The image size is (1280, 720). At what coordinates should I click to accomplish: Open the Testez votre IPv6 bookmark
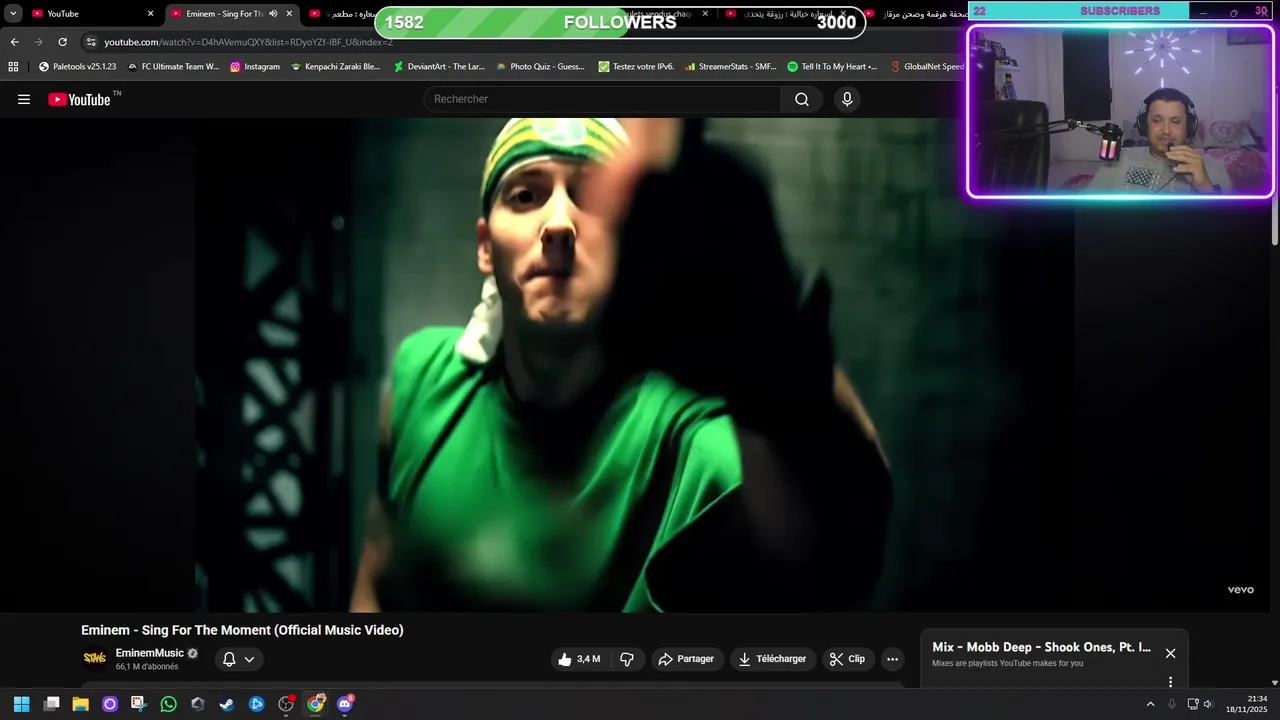click(636, 66)
